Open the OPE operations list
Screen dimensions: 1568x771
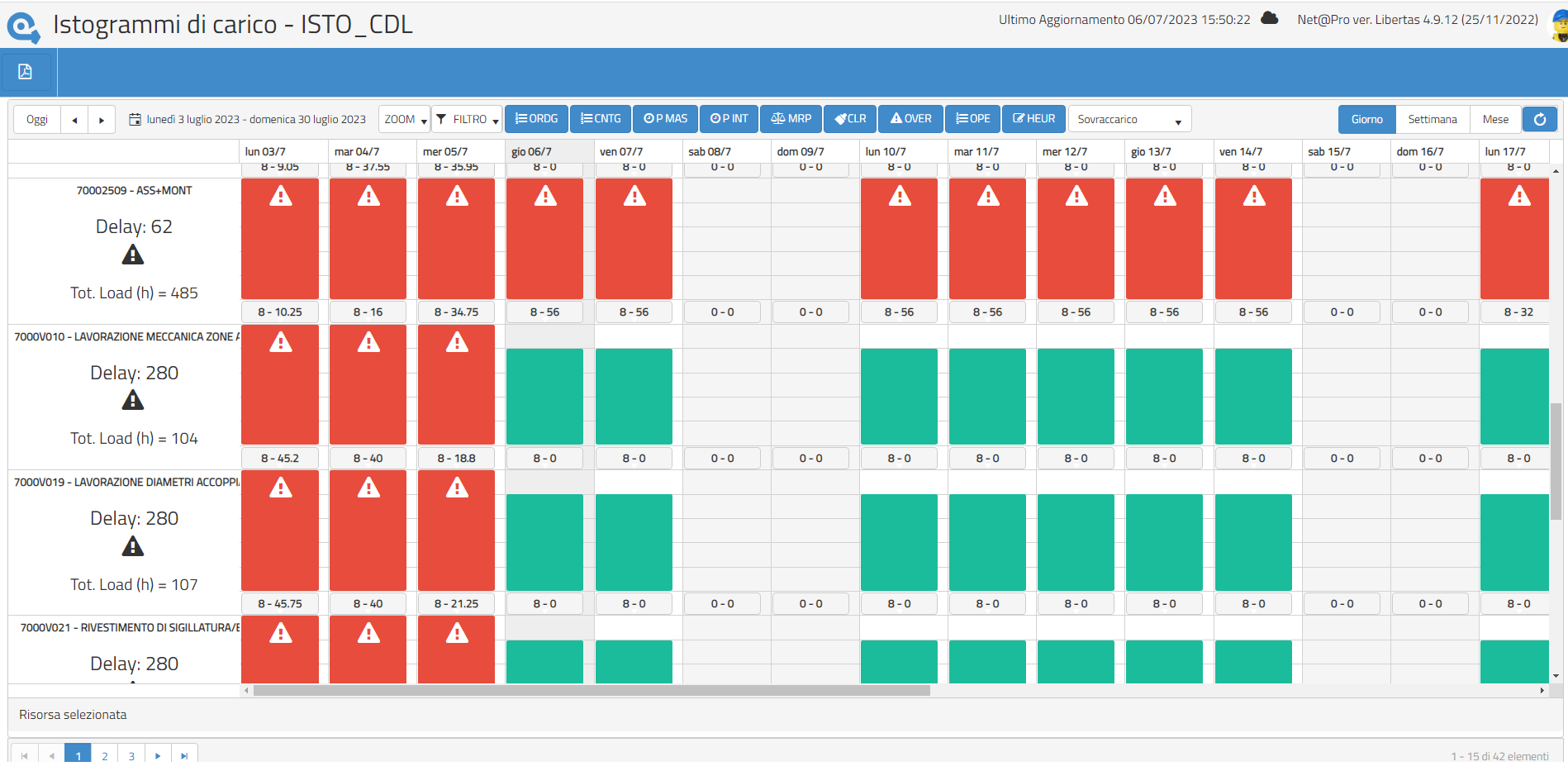972,119
